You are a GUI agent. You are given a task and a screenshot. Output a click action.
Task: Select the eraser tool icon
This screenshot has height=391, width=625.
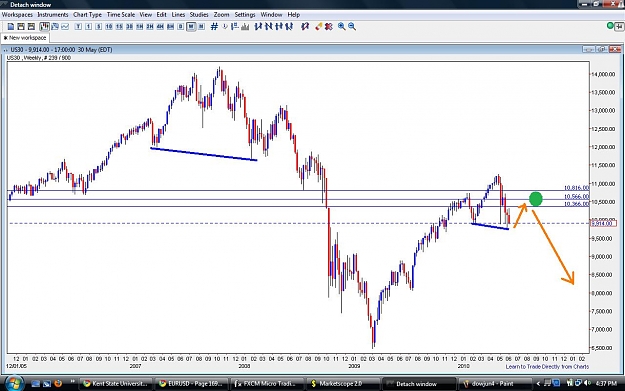(318, 27)
